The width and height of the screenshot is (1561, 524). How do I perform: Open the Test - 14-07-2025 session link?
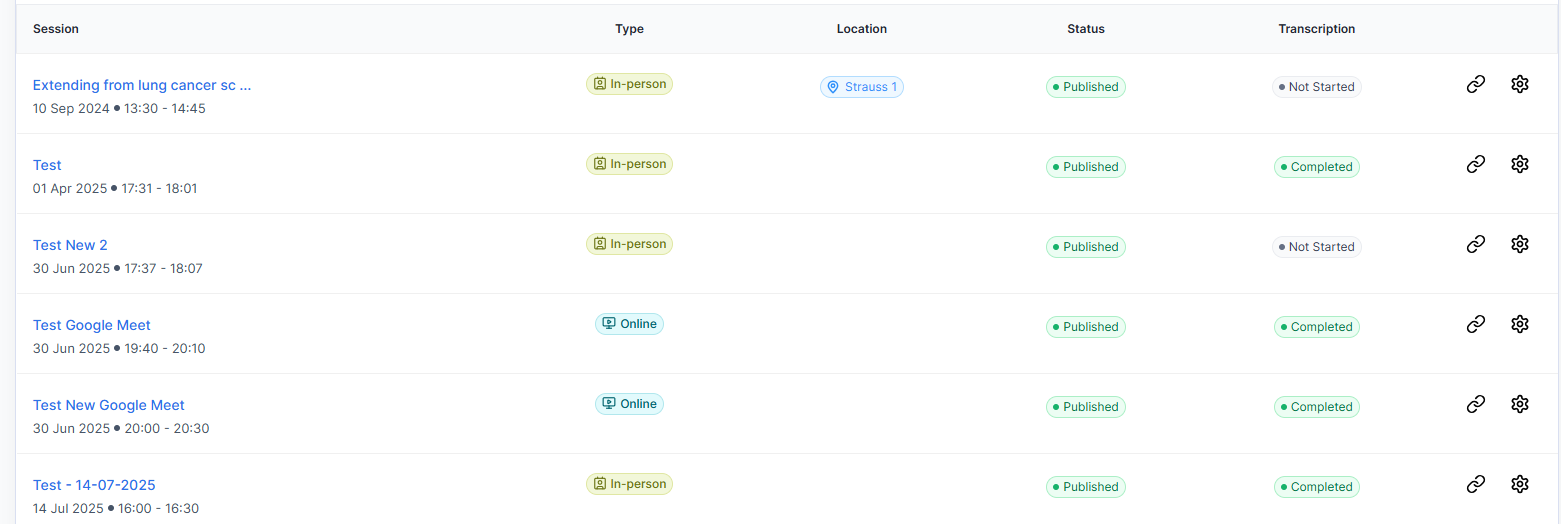(94, 485)
